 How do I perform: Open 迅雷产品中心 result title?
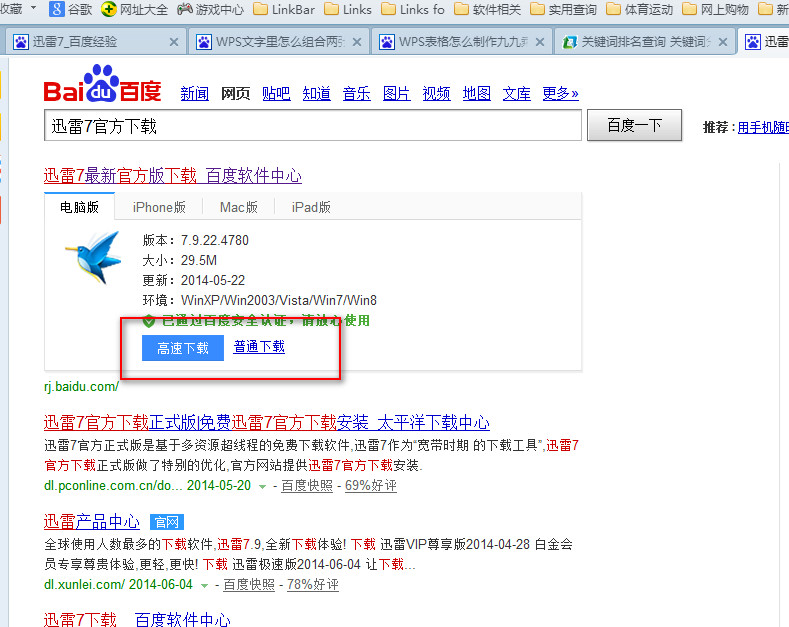[92, 522]
